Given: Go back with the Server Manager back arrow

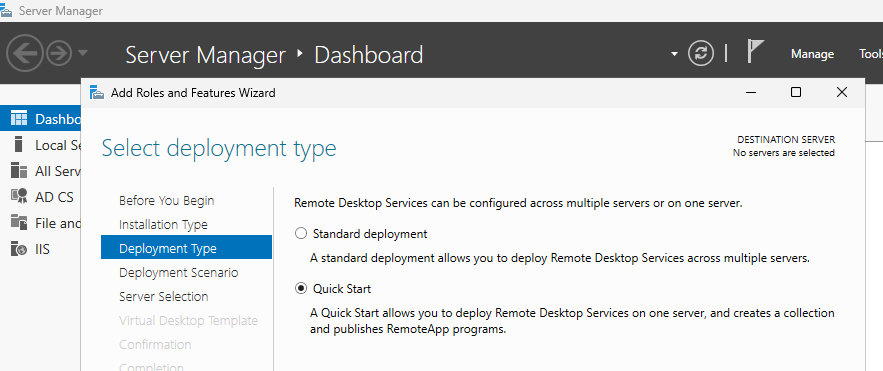Looking at the screenshot, I should 25,53.
